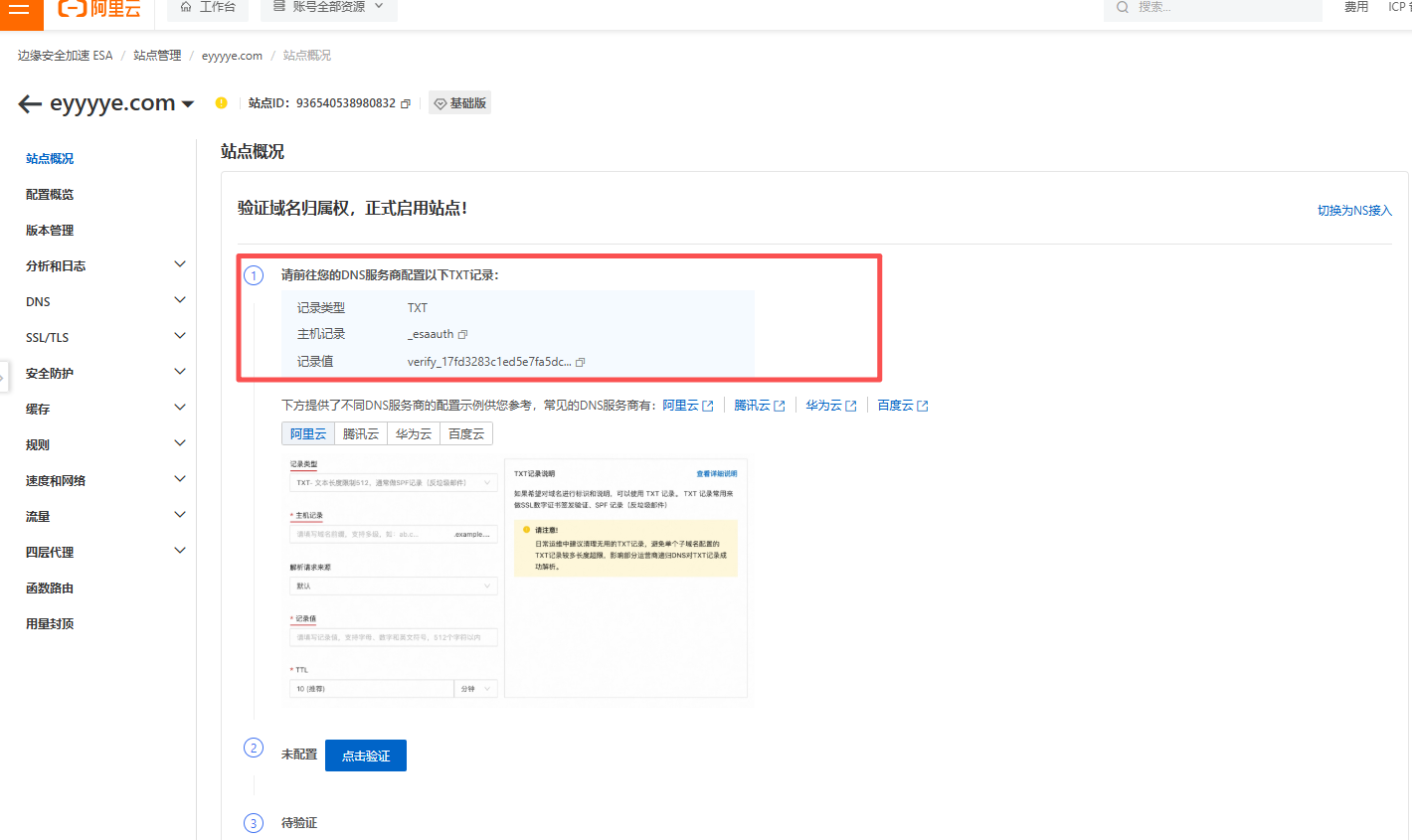
Task: Click the yellow warning status icon
Action: [221, 102]
